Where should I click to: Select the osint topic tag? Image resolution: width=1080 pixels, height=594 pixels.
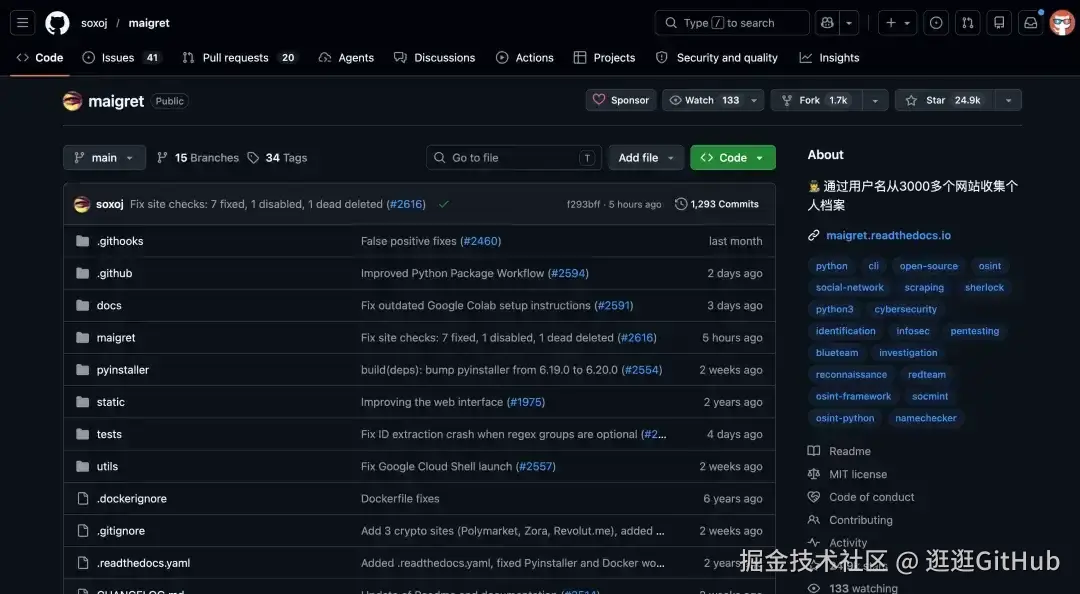tap(990, 266)
